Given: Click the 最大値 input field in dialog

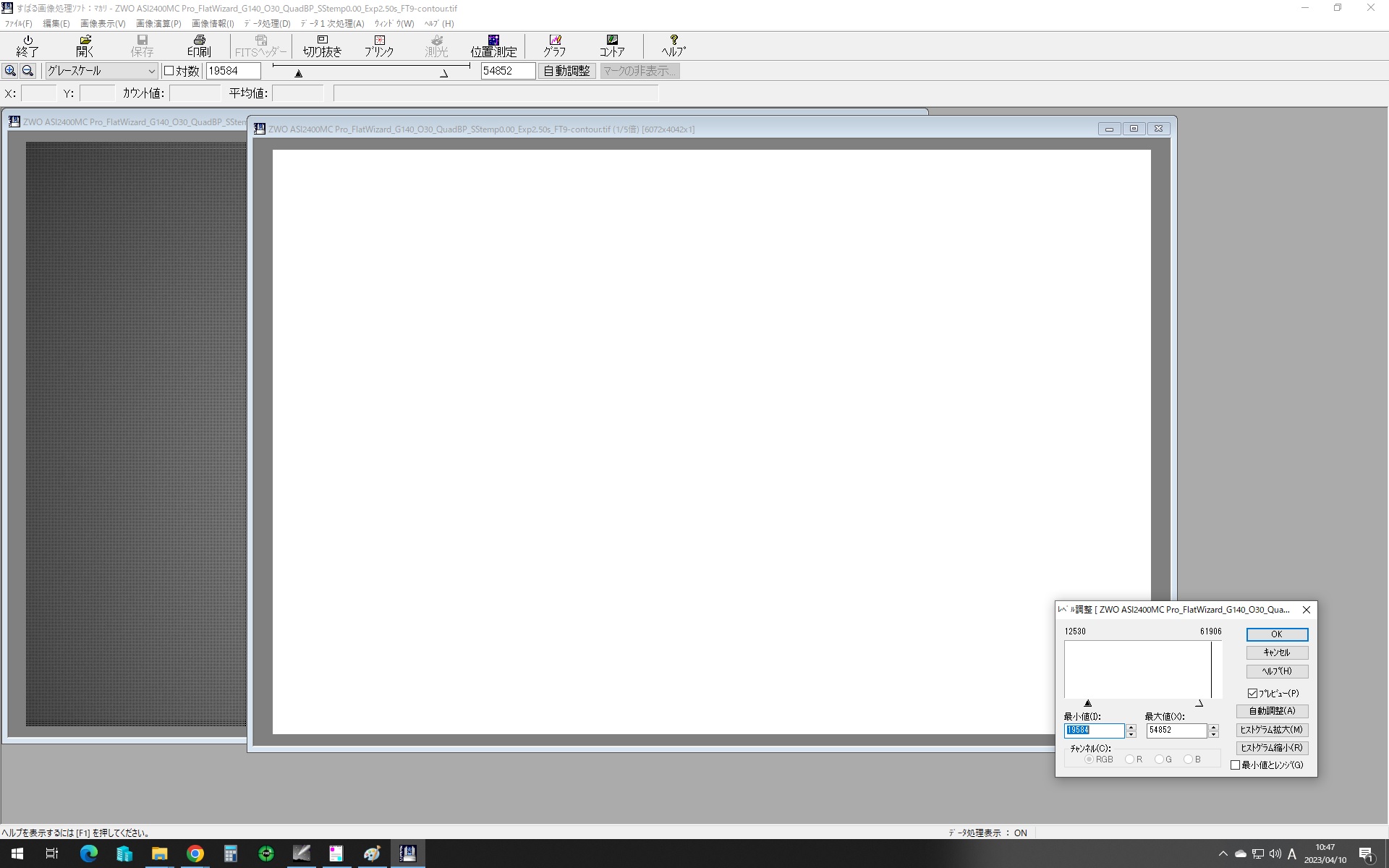Looking at the screenshot, I should point(1176,731).
